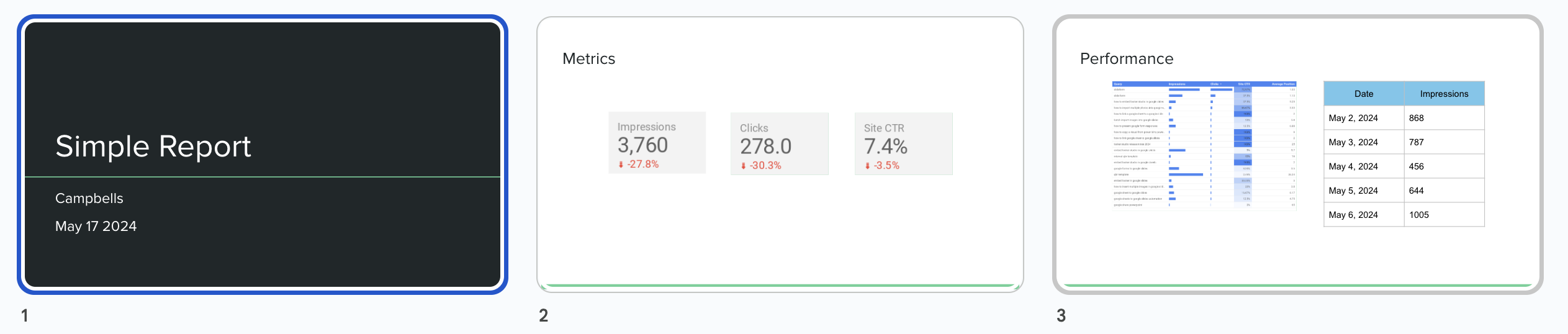Click the Impressions table column header
The width and height of the screenshot is (1568, 334).
pos(1444,94)
